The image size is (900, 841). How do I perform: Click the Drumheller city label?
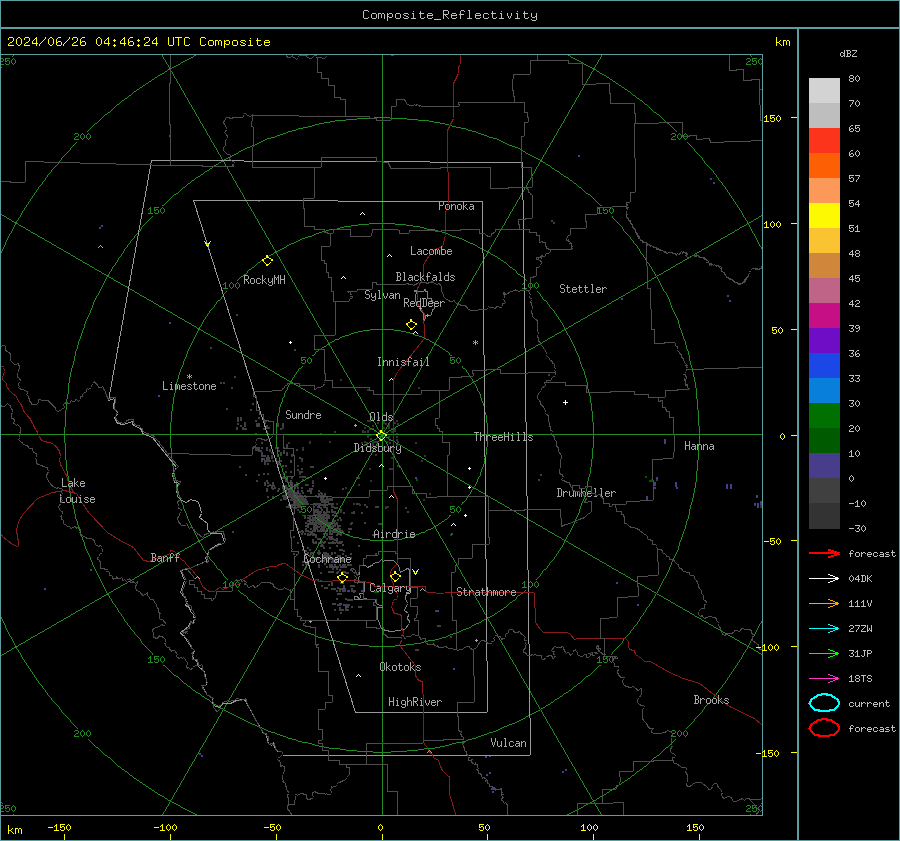tap(586, 493)
